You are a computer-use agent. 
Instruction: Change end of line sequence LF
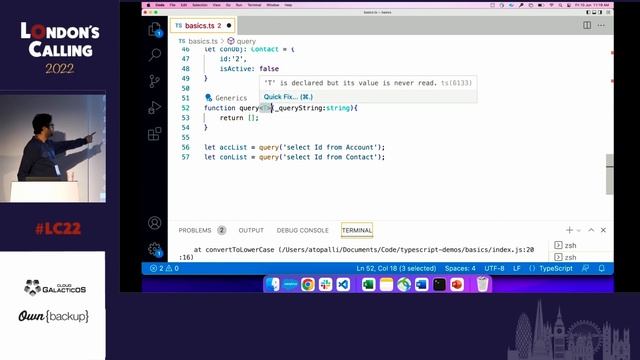point(517,268)
